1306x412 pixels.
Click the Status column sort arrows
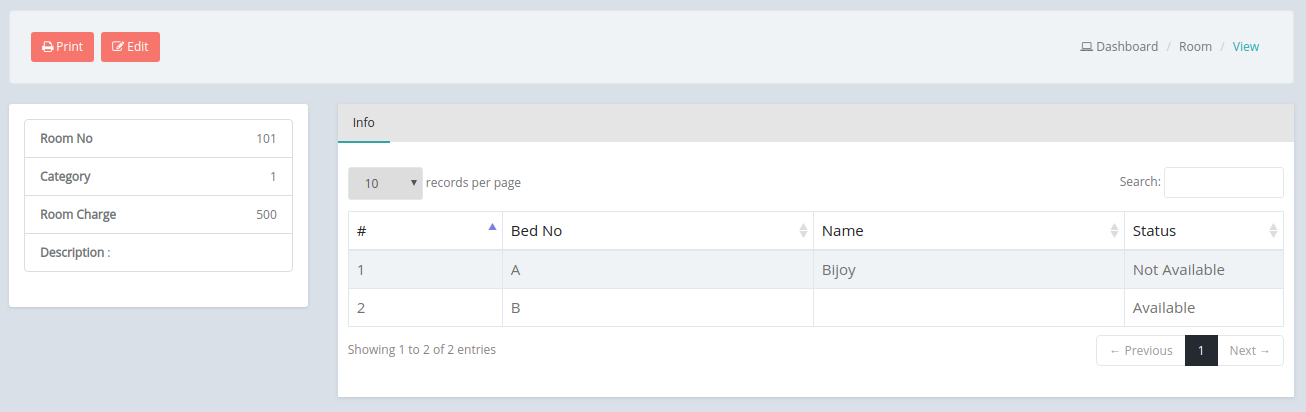point(1273,231)
